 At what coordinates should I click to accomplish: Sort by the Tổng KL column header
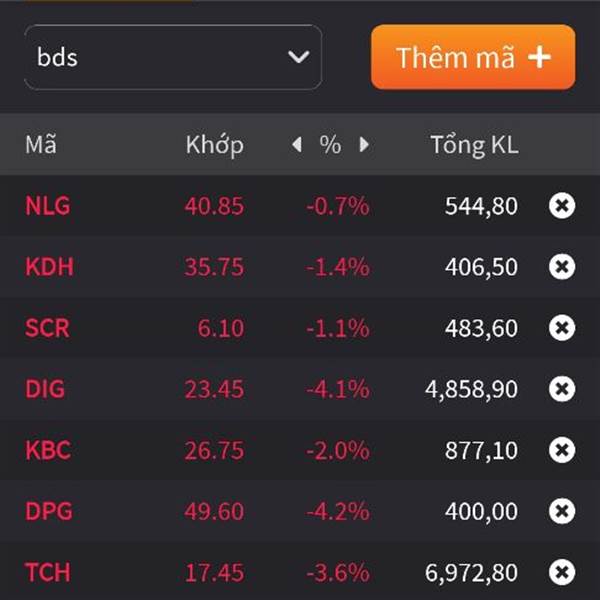[474, 145]
